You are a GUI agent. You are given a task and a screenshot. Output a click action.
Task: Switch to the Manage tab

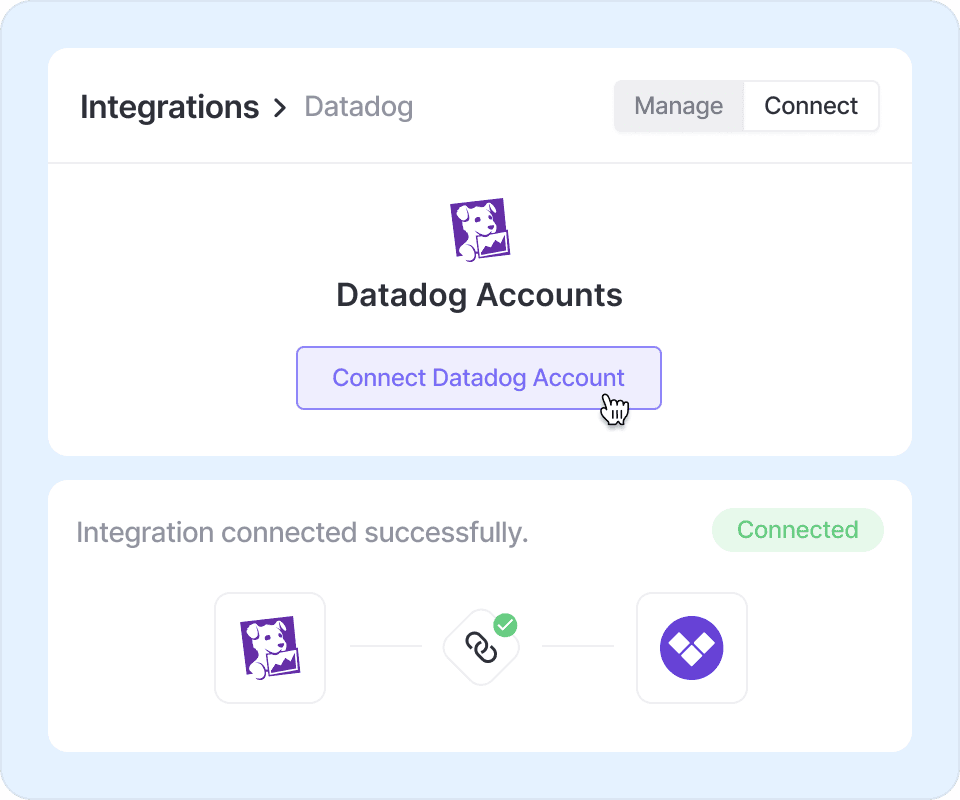point(679,106)
